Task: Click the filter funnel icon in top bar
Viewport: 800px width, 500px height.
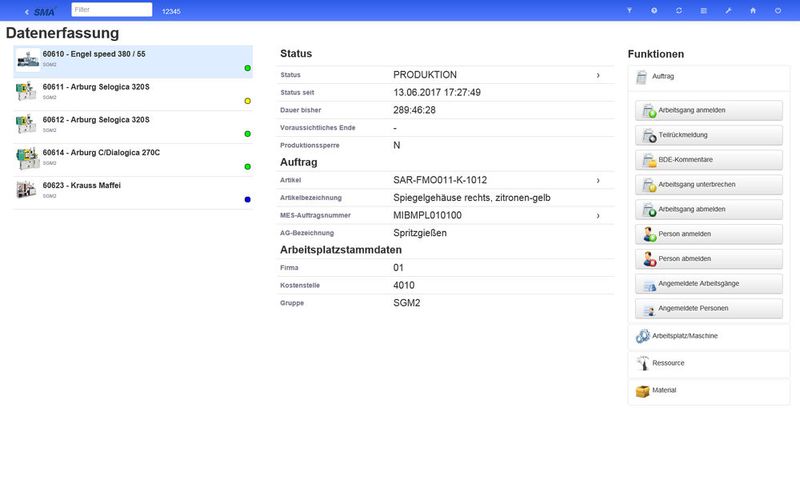Action: 629,10
